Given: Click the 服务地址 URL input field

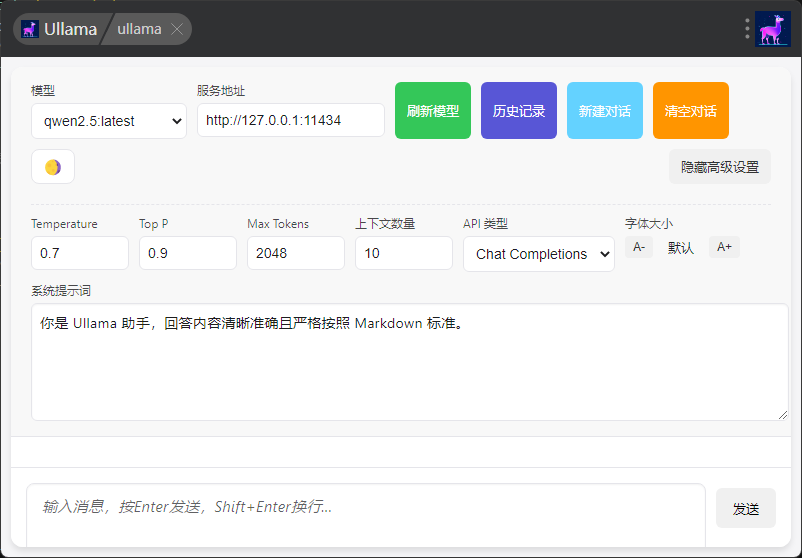Looking at the screenshot, I should (x=291, y=120).
